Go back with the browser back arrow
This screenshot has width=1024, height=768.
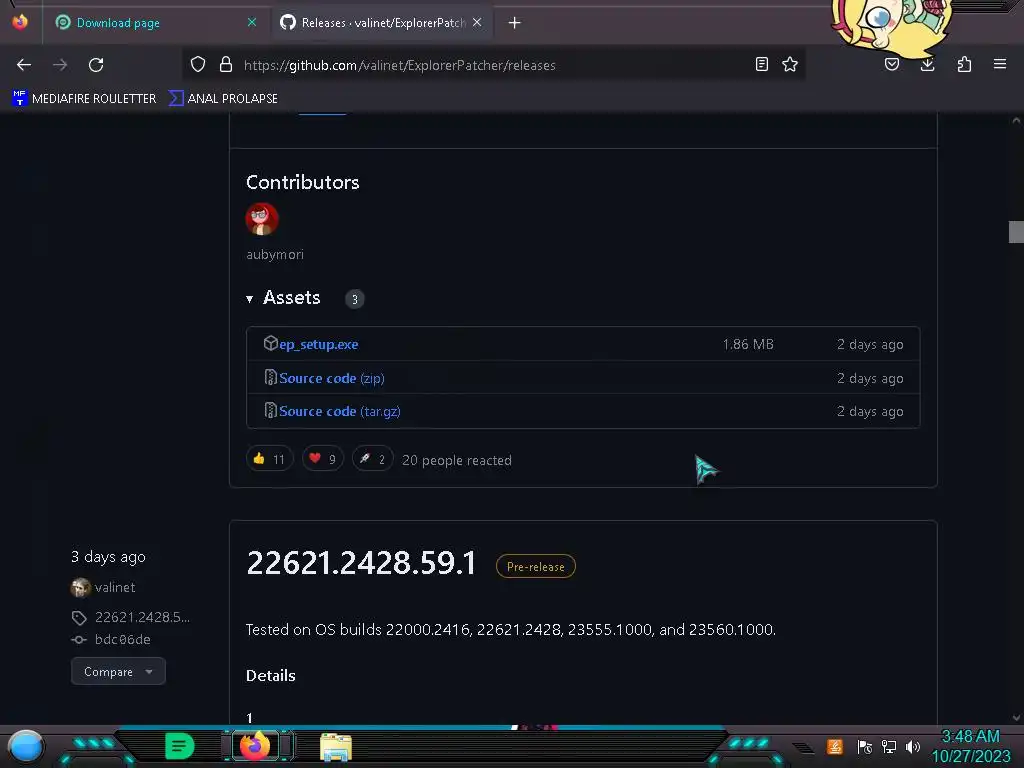tap(24, 65)
